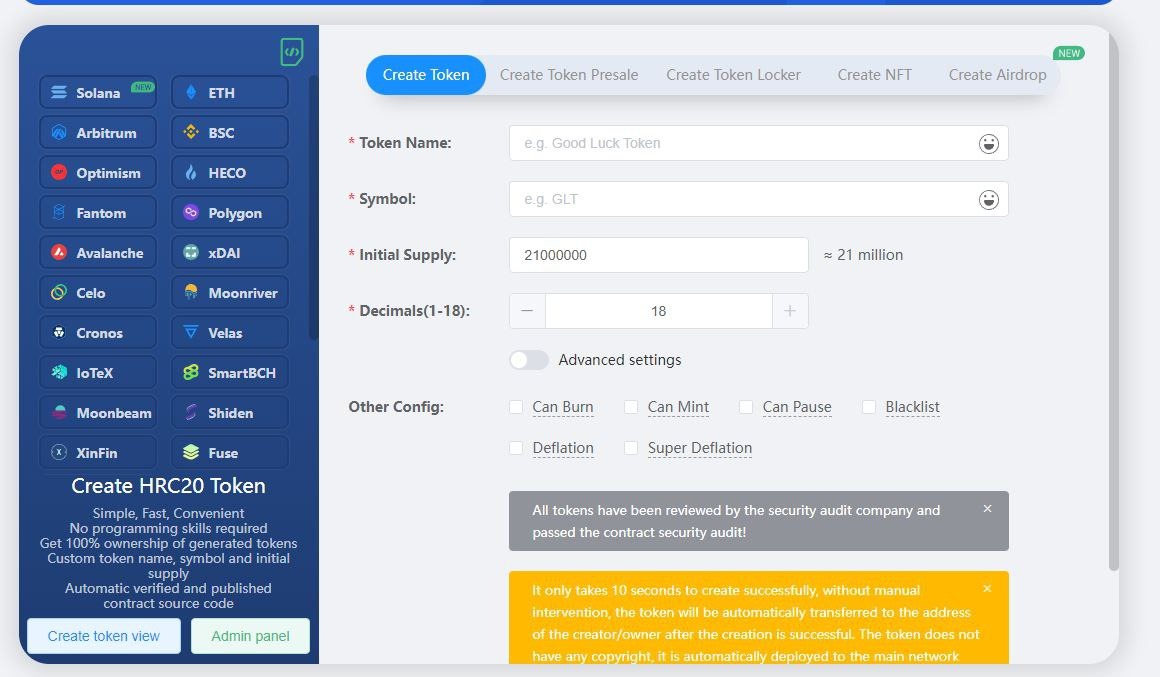Select the ETH network button
This screenshot has width=1160, height=677.
tap(229, 92)
